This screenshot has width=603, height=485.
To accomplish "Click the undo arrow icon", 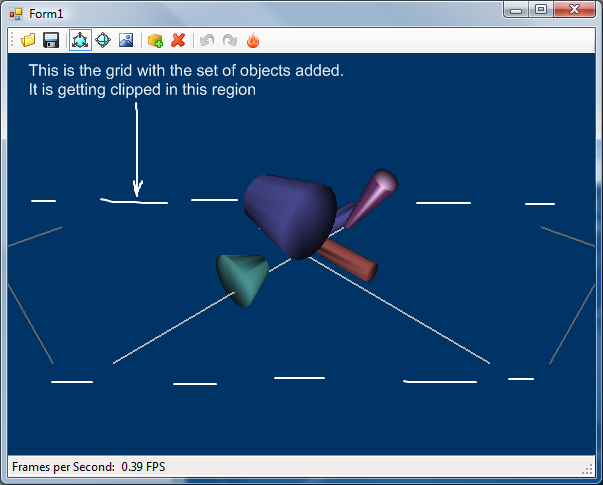I will [x=207, y=40].
